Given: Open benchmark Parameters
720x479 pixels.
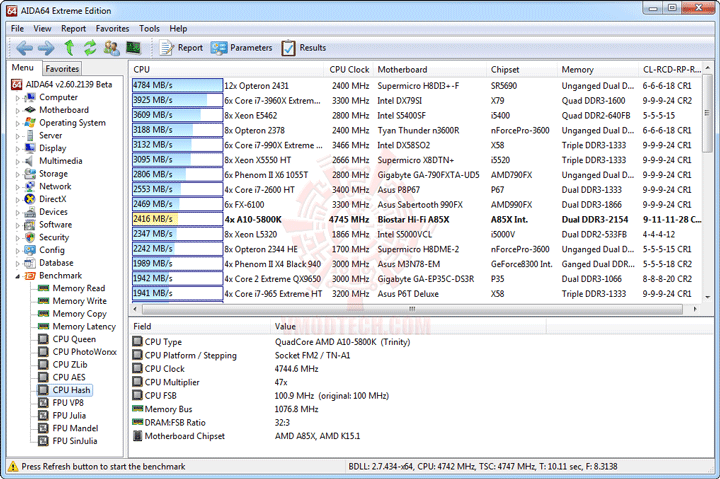Looking at the screenshot, I should [242, 48].
